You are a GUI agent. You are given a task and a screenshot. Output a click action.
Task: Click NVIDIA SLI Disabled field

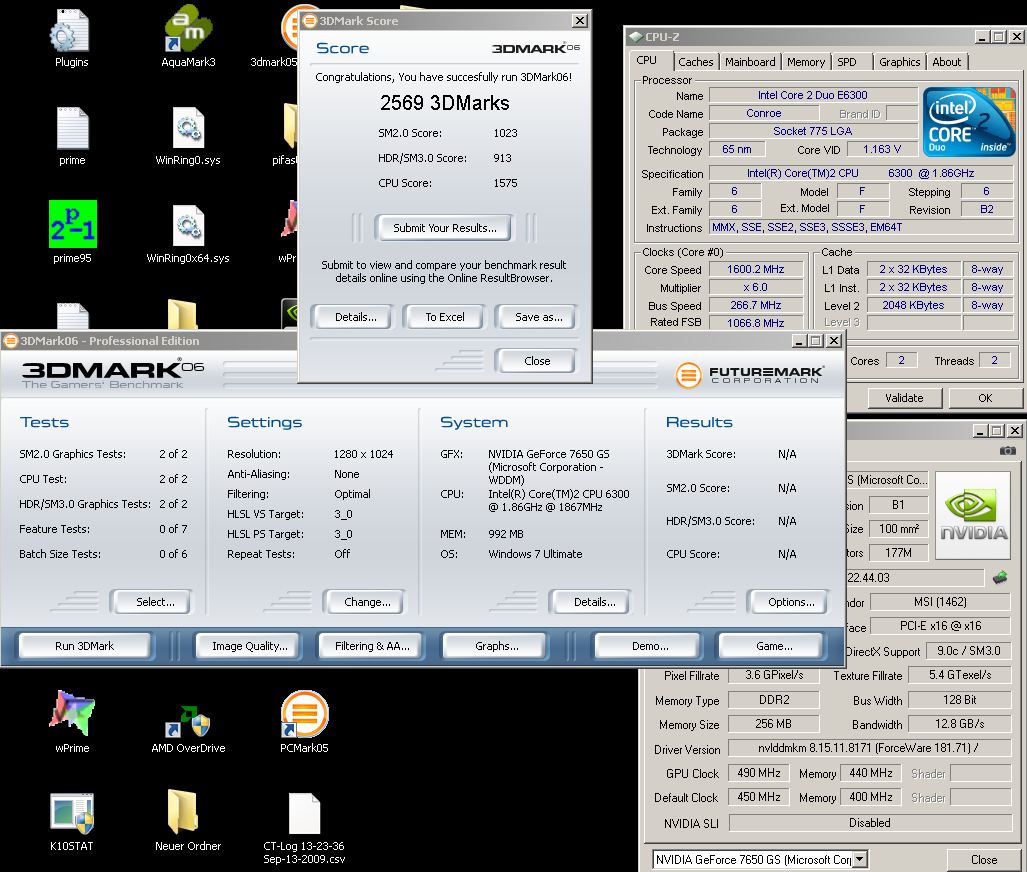click(x=869, y=823)
